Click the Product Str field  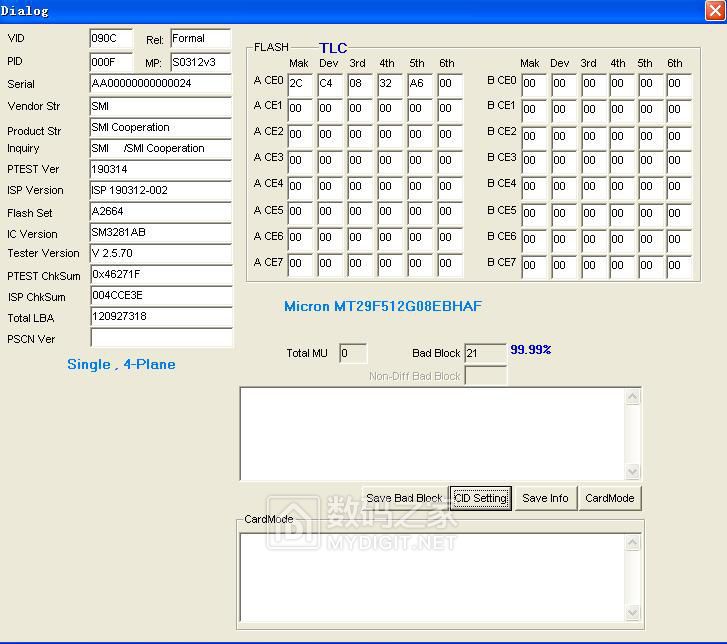pos(160,128)
